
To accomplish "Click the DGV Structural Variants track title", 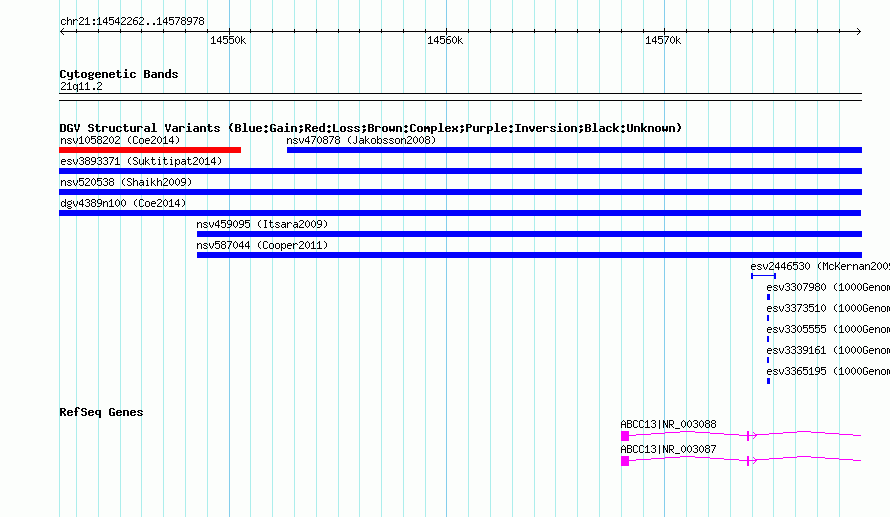I will click(371, 128).
